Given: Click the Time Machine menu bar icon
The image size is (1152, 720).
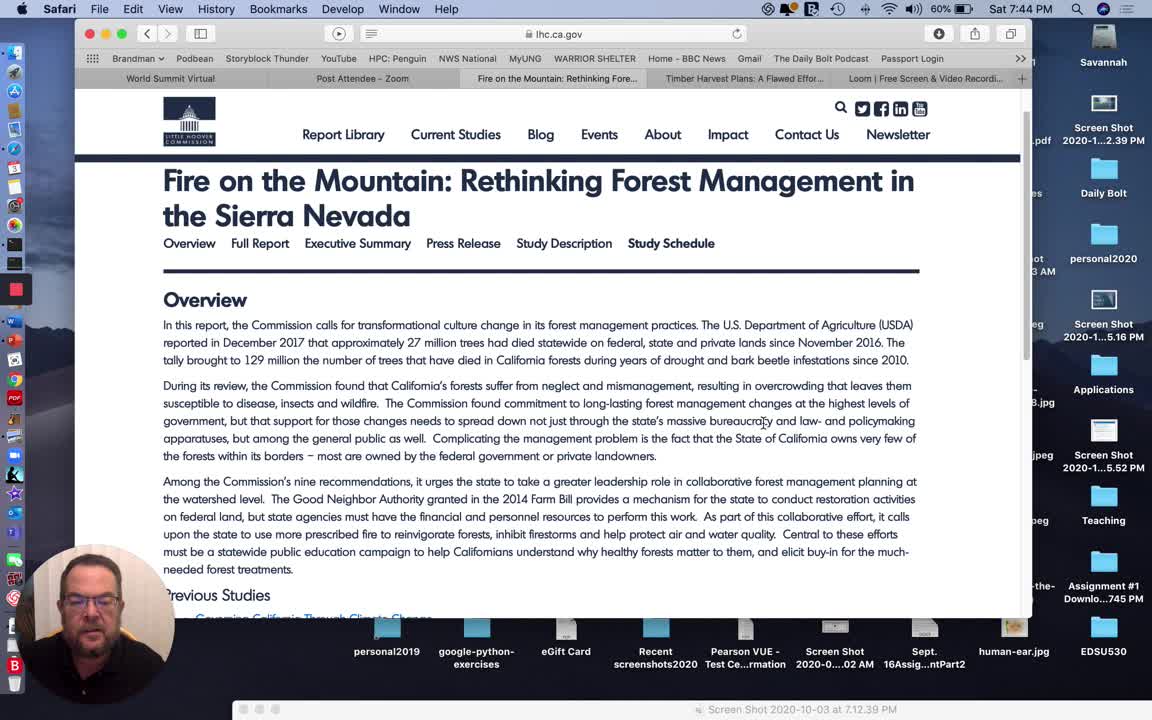Looking at the screenshot, I should pyautogui.click(x=838, y=9).
